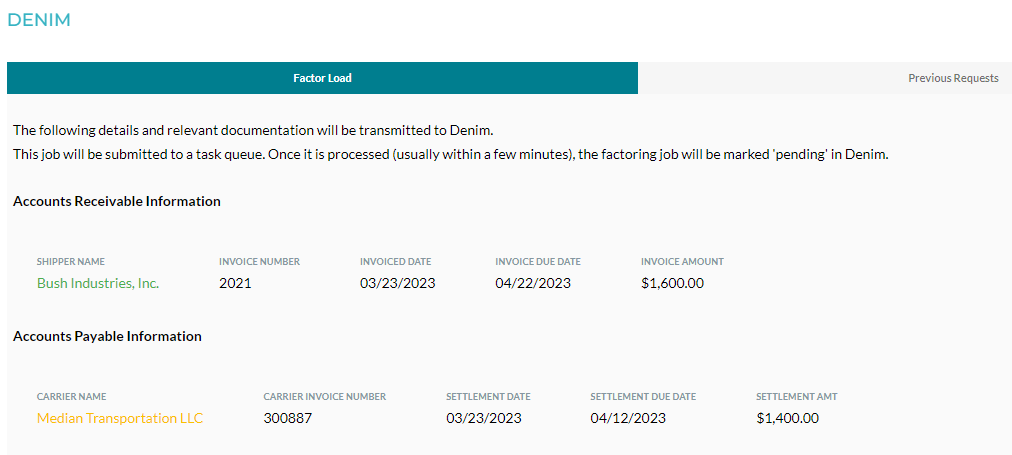Click the INVOICE AMOUNT label
This screenshot has height=455, width=1012.
682,261
